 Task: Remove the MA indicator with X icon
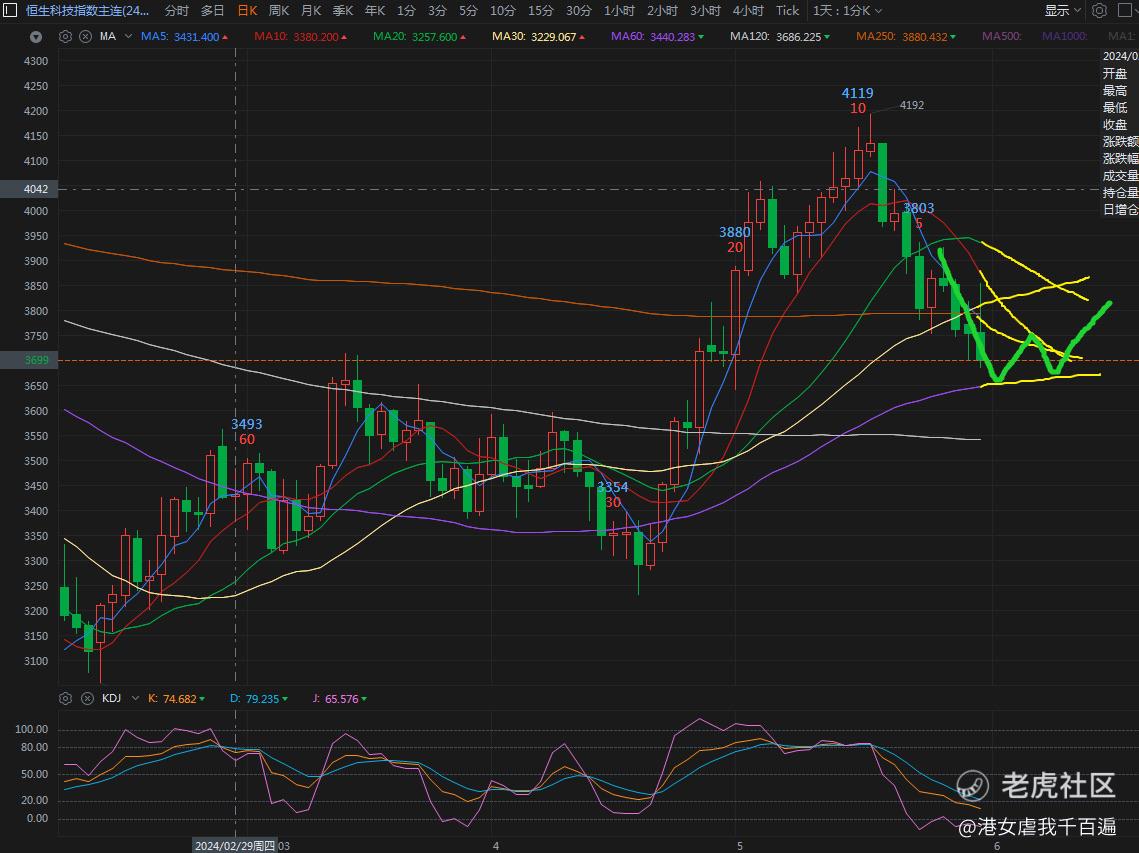tap(84, 37)
